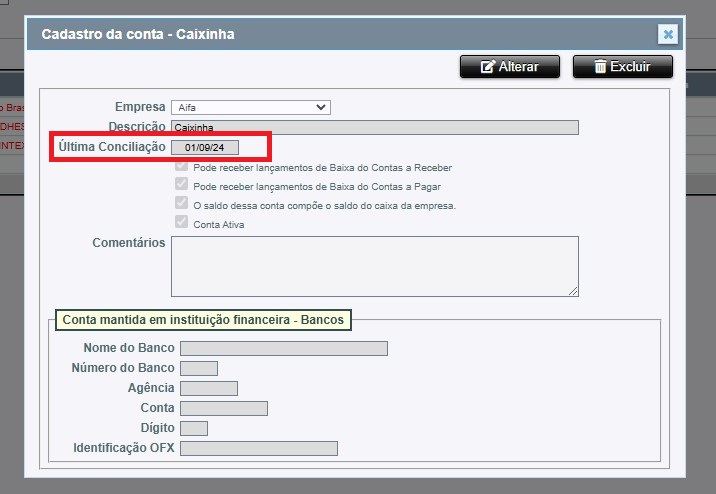
Task: Toggle the Conta Ativa checkbox
Action: (x=181, y=224)
